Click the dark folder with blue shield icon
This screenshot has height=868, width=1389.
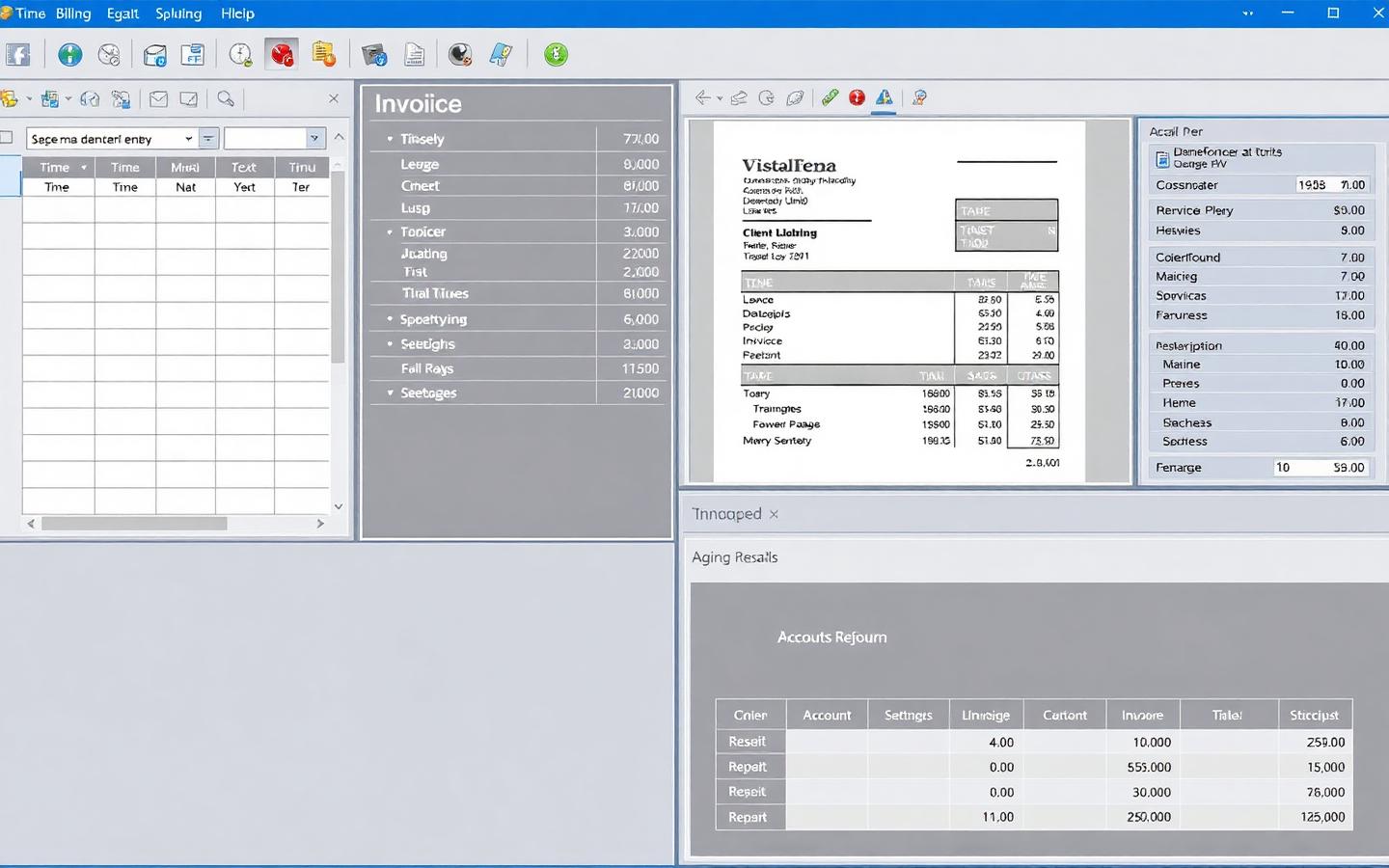[374, 55]
